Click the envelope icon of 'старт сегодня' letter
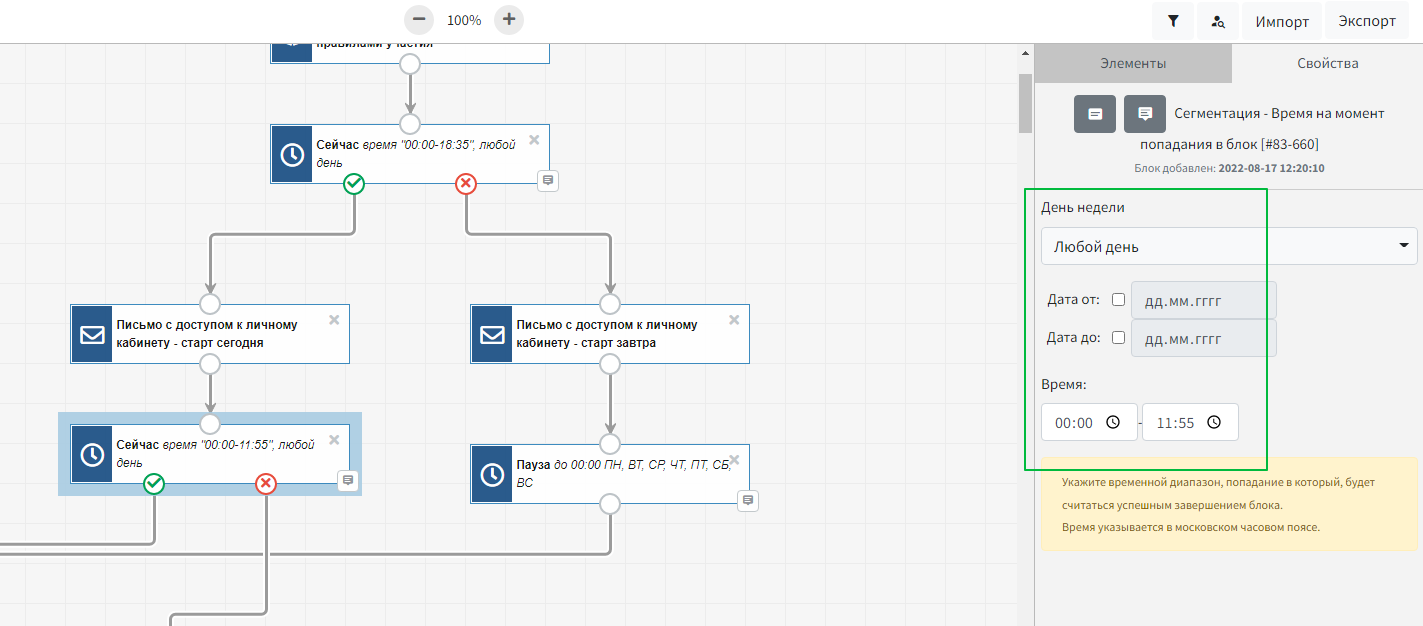 click(x=92, y=334)
